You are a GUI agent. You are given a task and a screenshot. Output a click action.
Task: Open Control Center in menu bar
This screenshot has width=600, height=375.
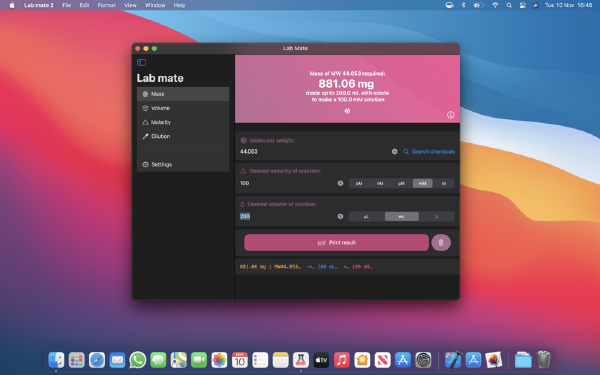click(x=522, y=5)
